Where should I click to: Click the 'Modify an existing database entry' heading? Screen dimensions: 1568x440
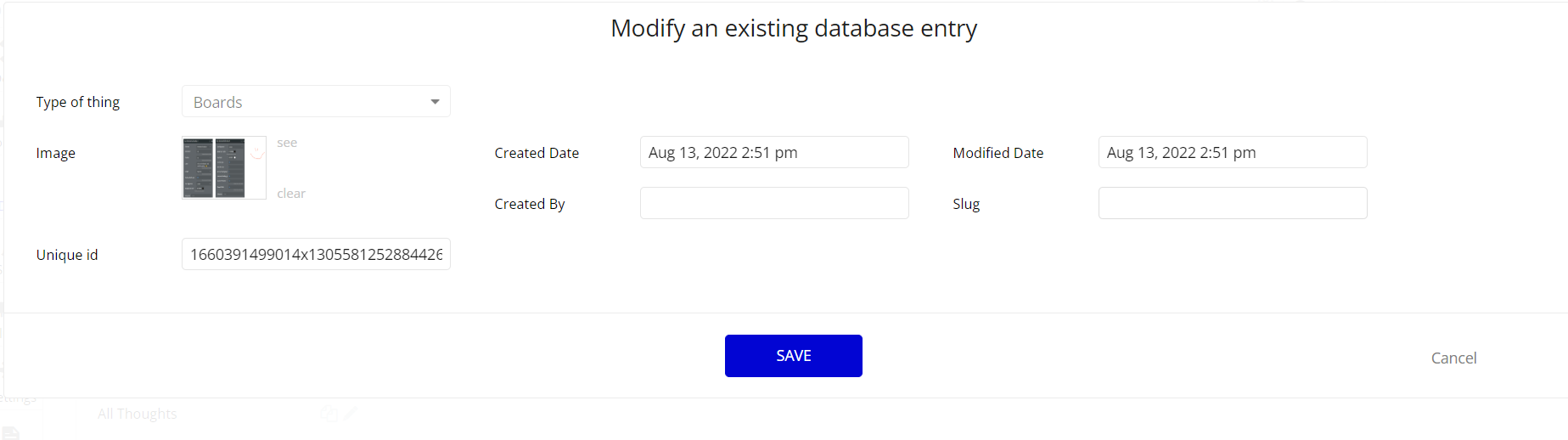tap(794, 28)
